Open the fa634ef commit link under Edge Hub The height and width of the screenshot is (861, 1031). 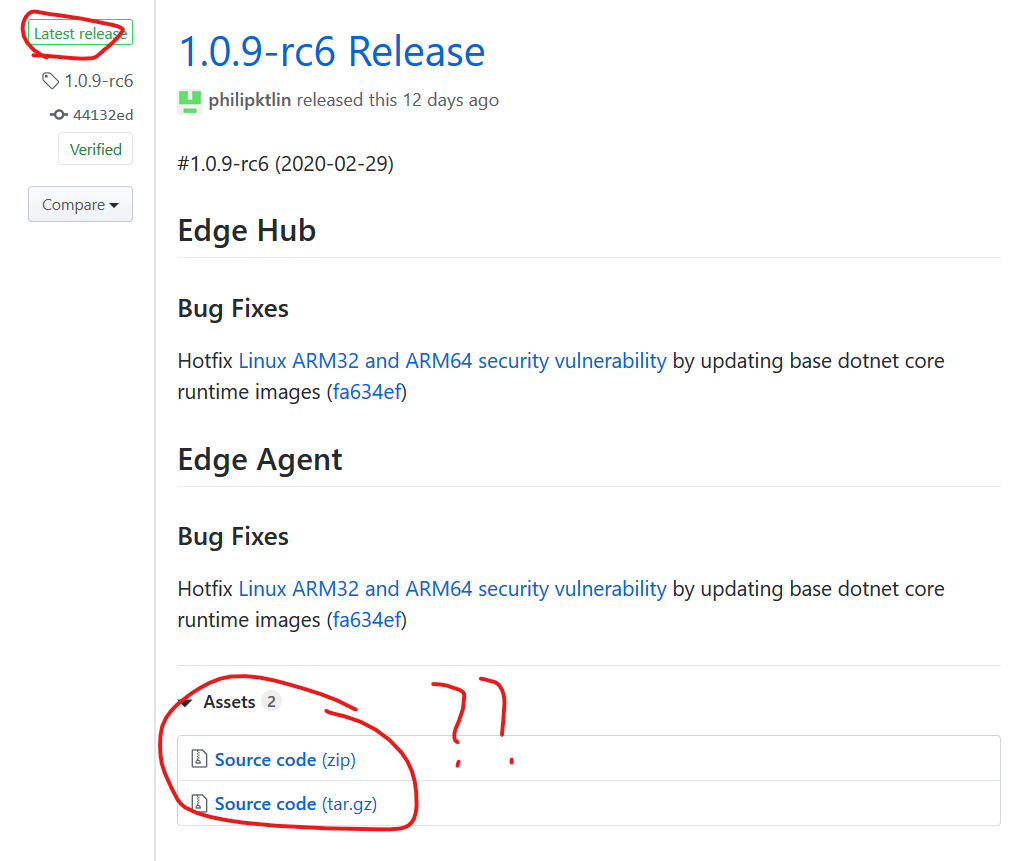(366, 391)
